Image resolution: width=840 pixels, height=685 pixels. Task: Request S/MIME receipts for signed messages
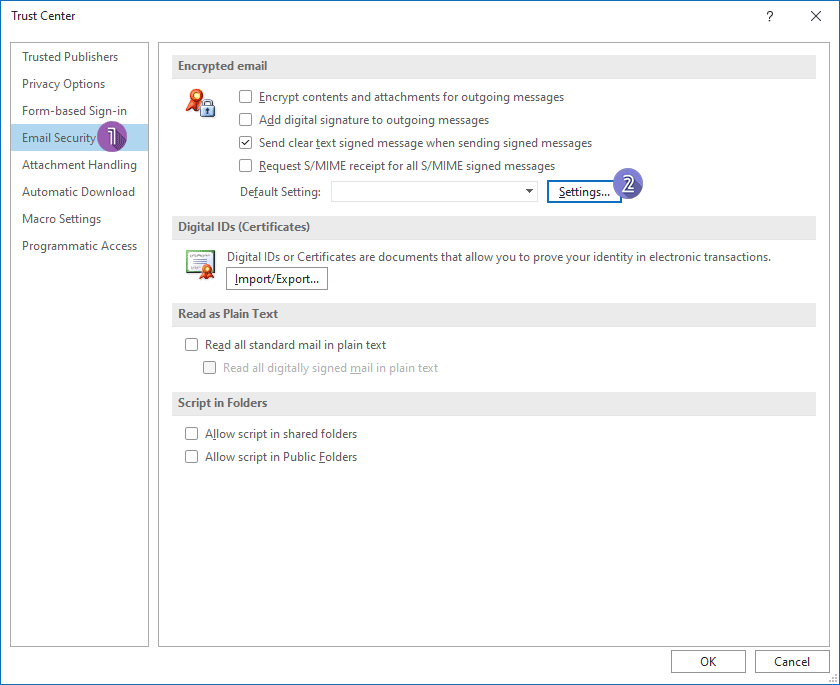(x=244, y=165)
